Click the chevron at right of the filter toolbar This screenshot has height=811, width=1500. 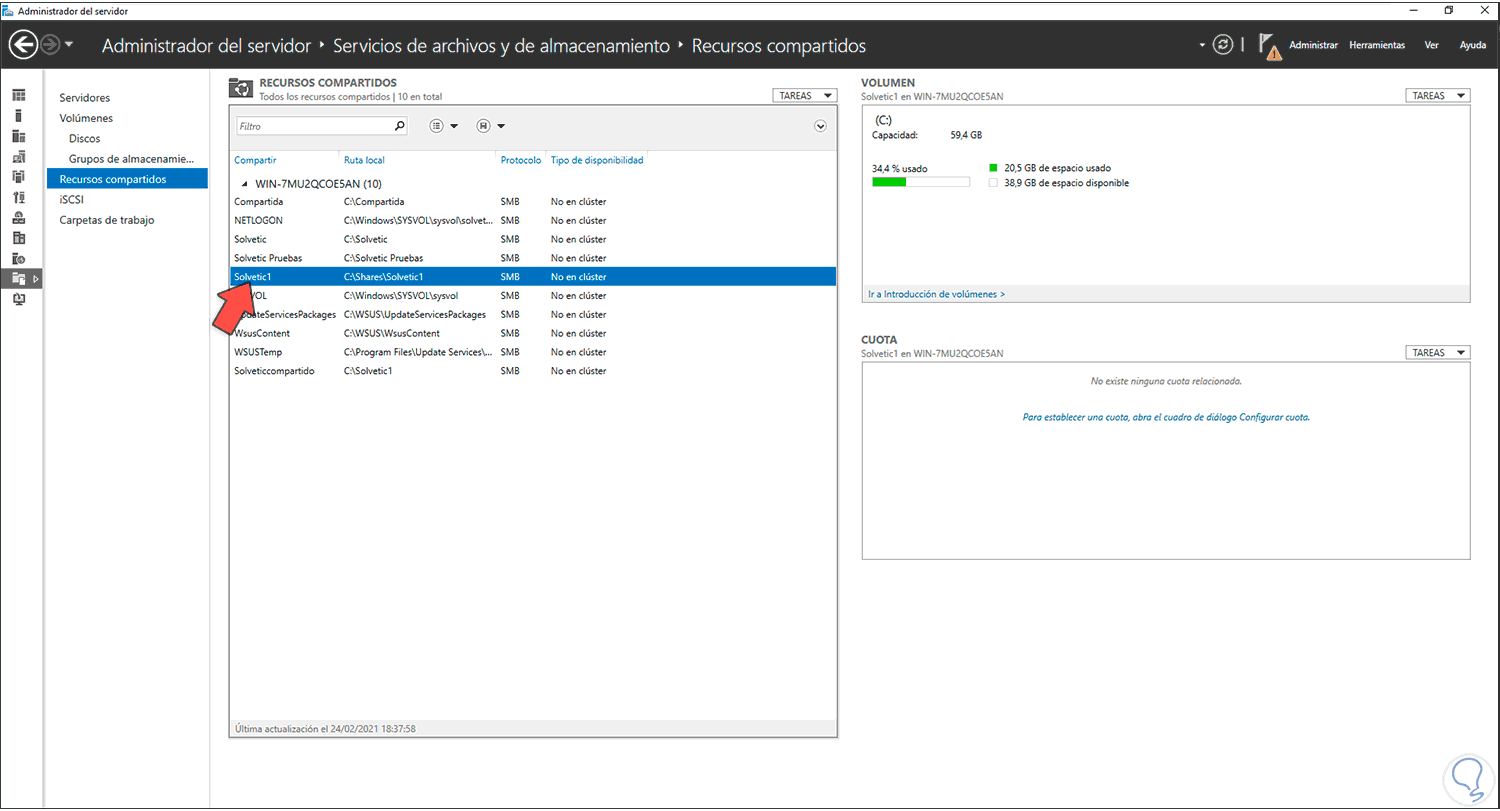click(820, 126)
